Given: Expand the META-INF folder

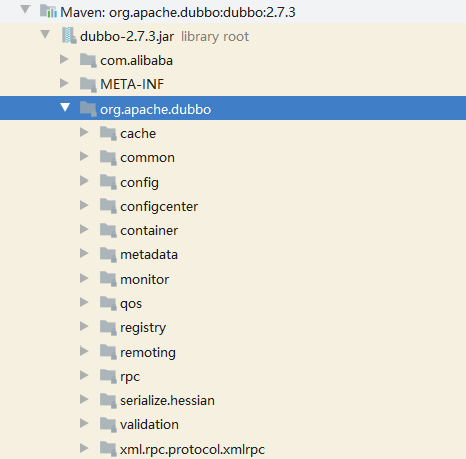Looking at the screenshot, I should (64, 83).
